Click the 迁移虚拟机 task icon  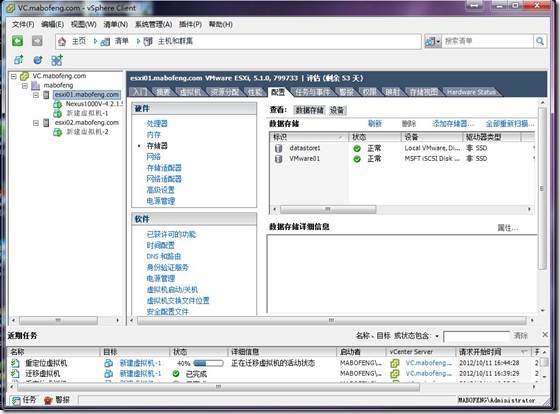click(15, 374)
